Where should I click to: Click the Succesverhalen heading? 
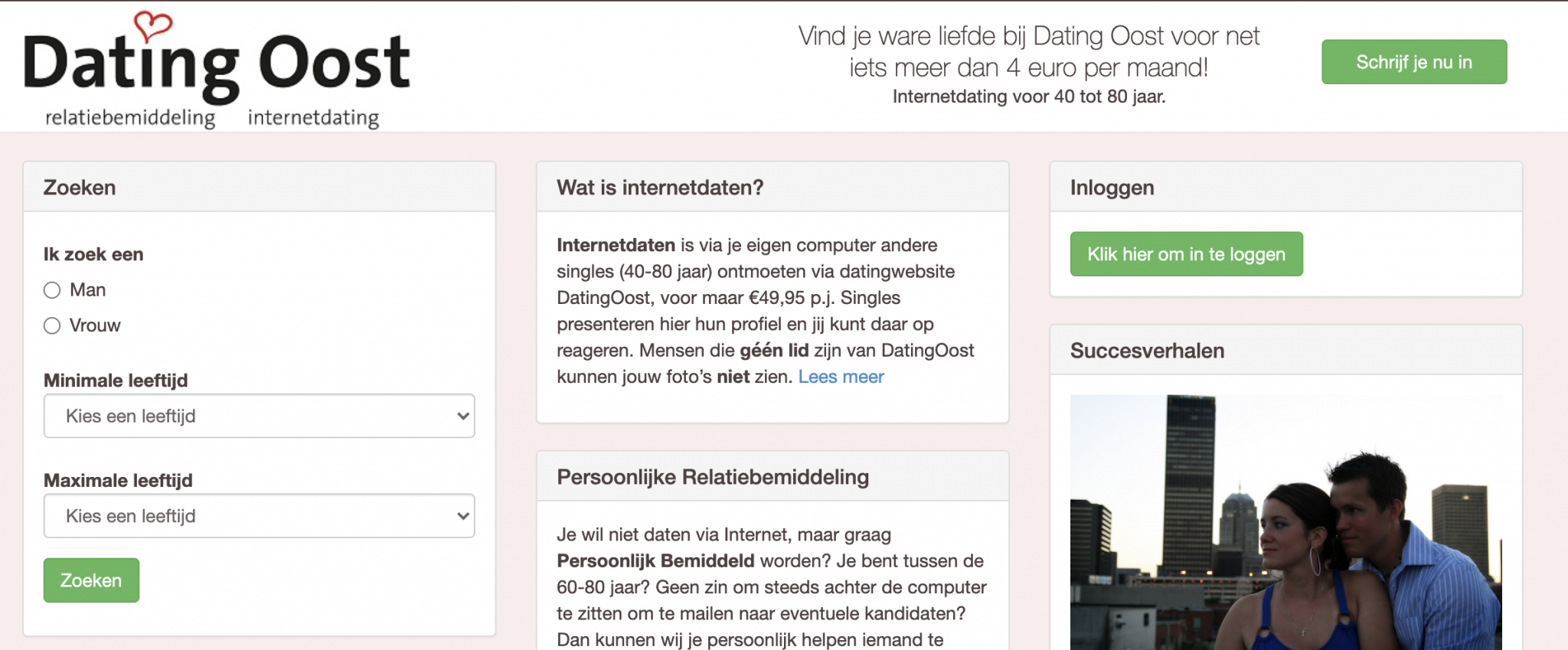(1147, 351)
